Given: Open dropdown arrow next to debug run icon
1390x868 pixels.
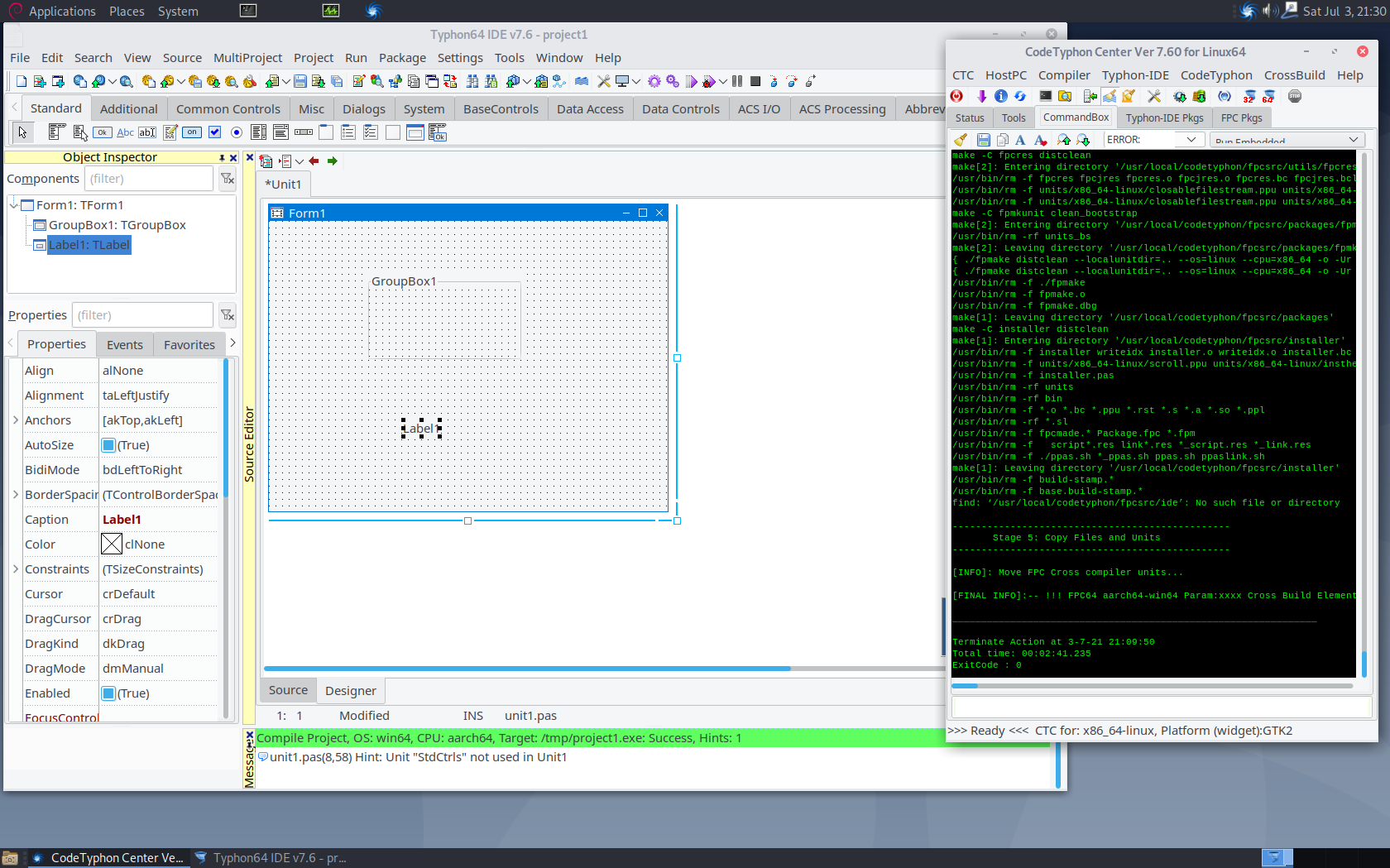Looking at the screenshot, I should 722,81.
